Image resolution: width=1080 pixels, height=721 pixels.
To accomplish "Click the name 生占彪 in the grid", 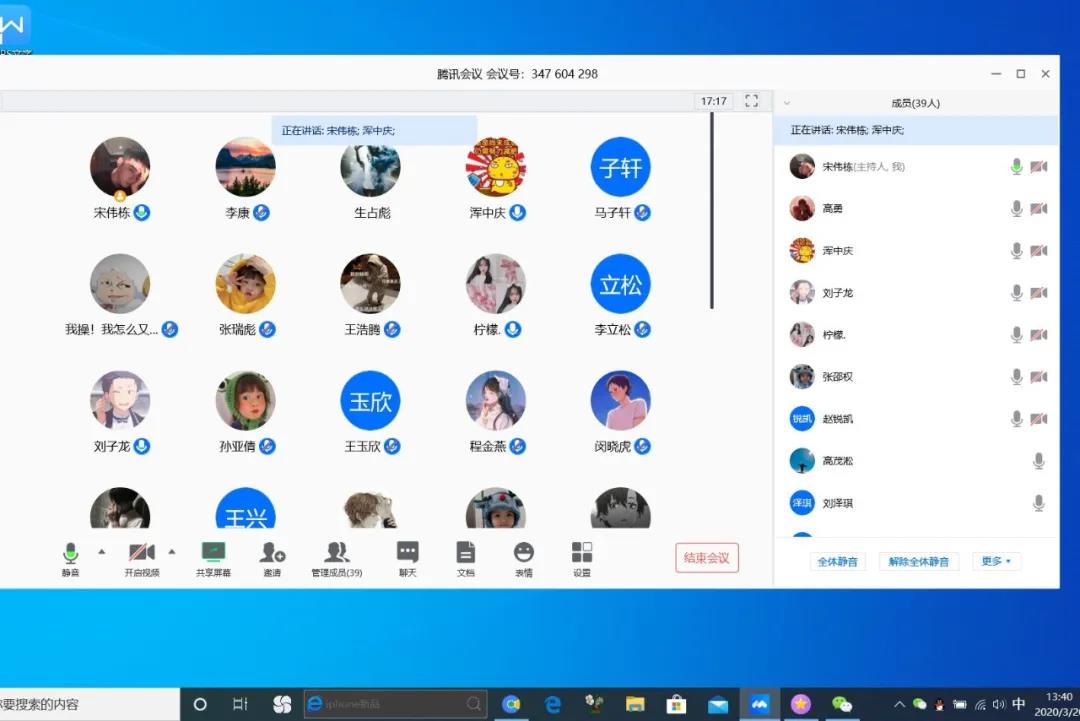I will (x=373, y=213).
